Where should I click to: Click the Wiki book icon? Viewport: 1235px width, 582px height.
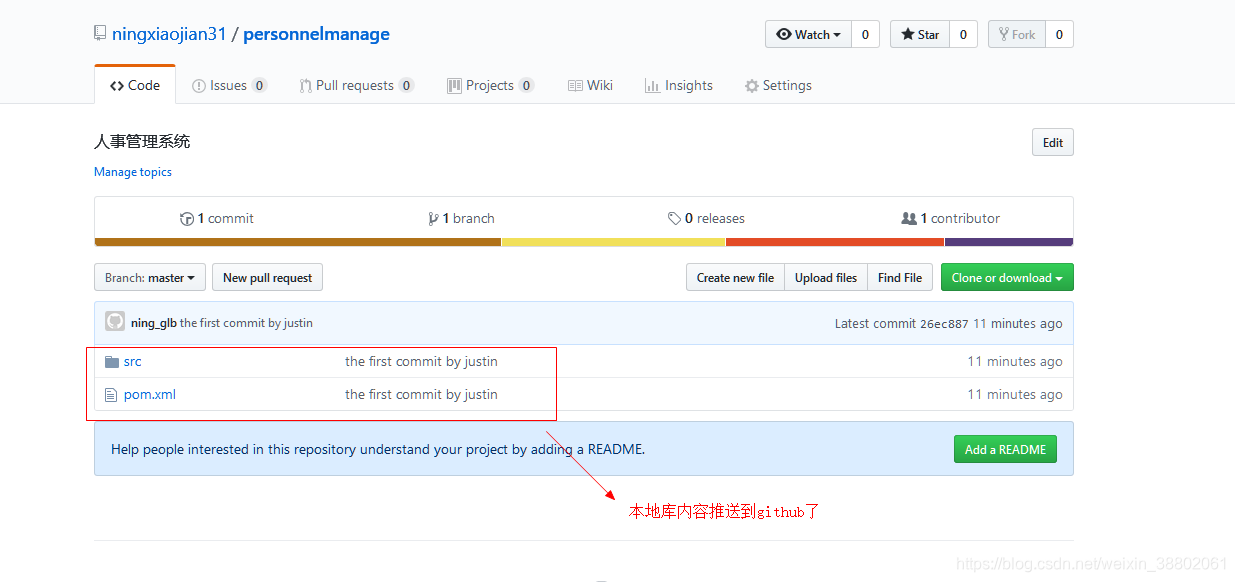575,86
